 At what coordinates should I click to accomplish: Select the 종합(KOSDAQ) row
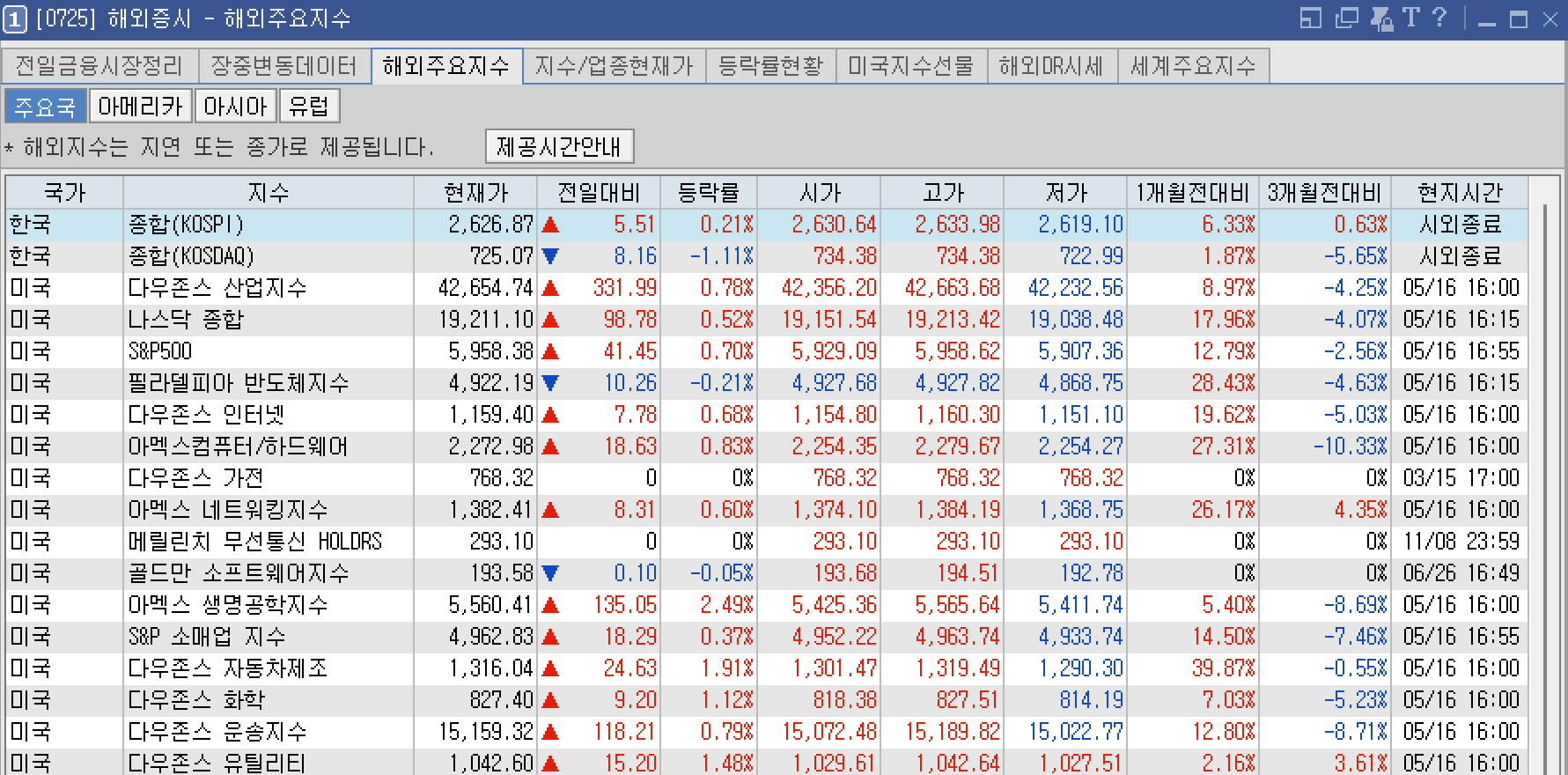(767, 256)
